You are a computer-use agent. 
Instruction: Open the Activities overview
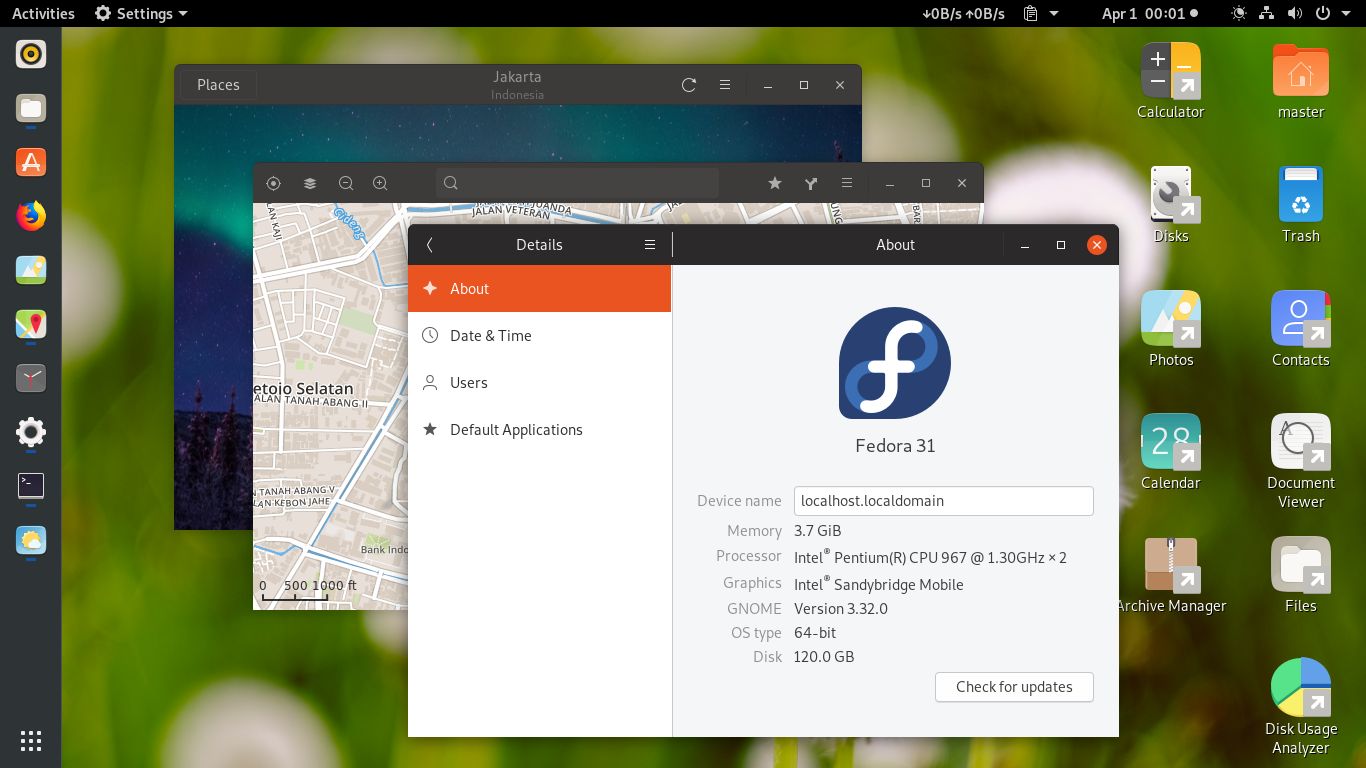[x=43, y=13]
